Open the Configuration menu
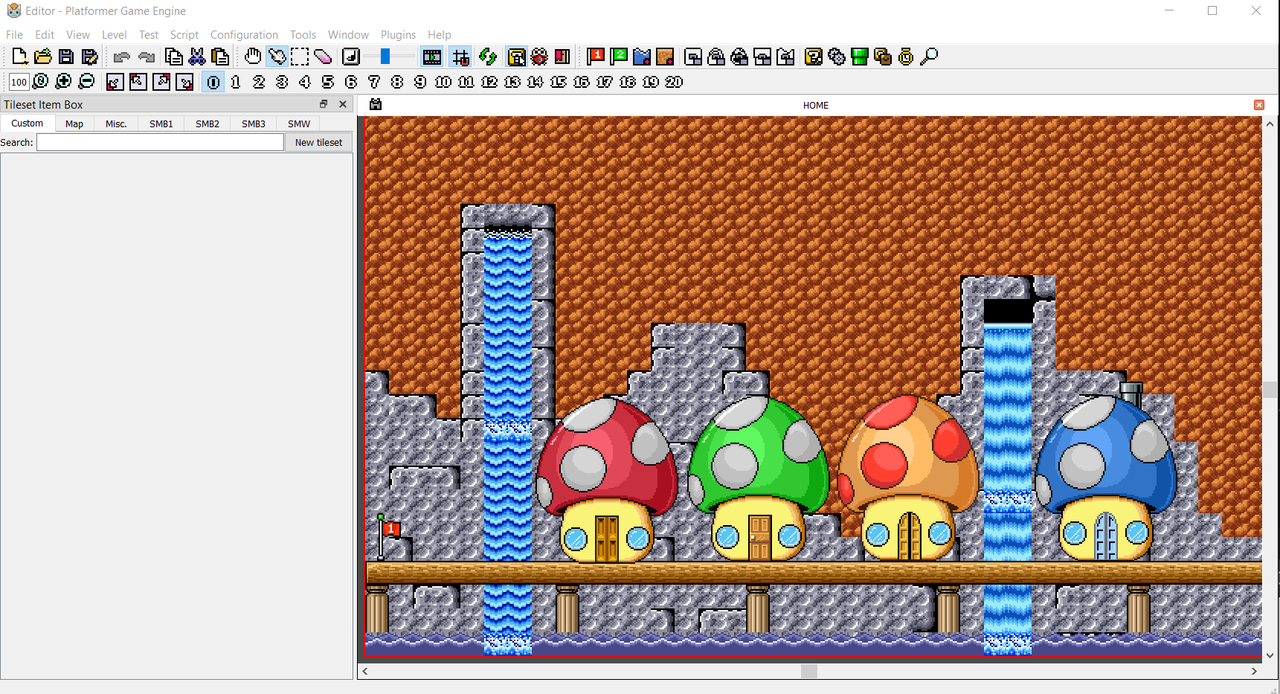1280x694 pixels. point(244,35)
